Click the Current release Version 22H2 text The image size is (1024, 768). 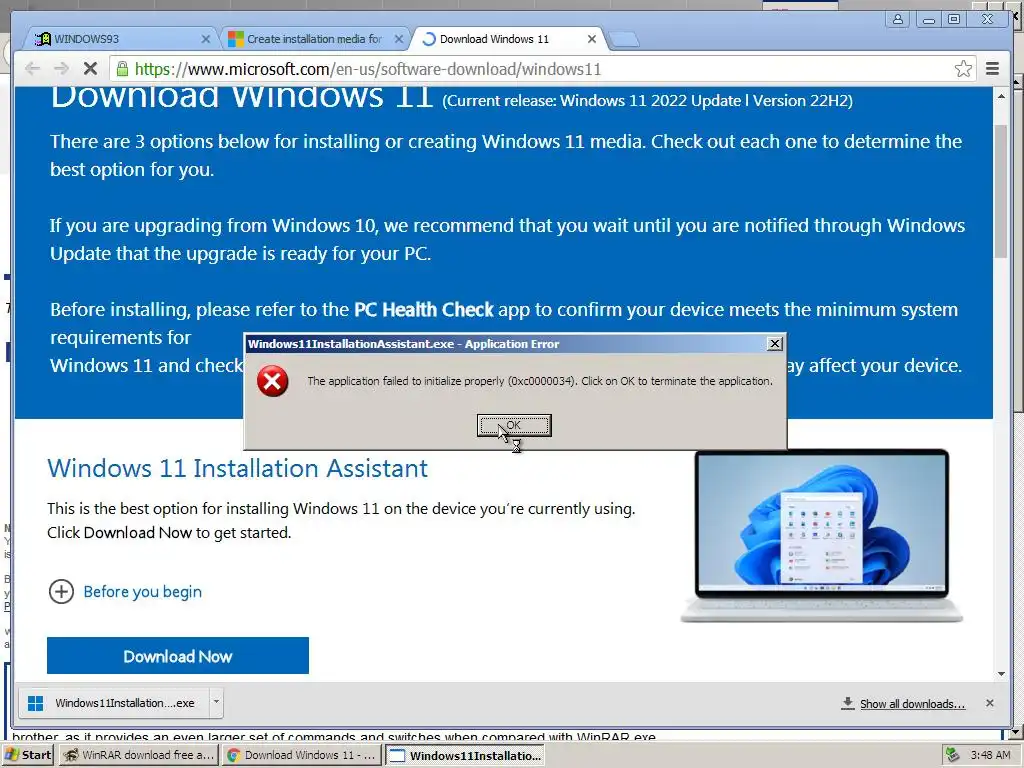point(647,101)
